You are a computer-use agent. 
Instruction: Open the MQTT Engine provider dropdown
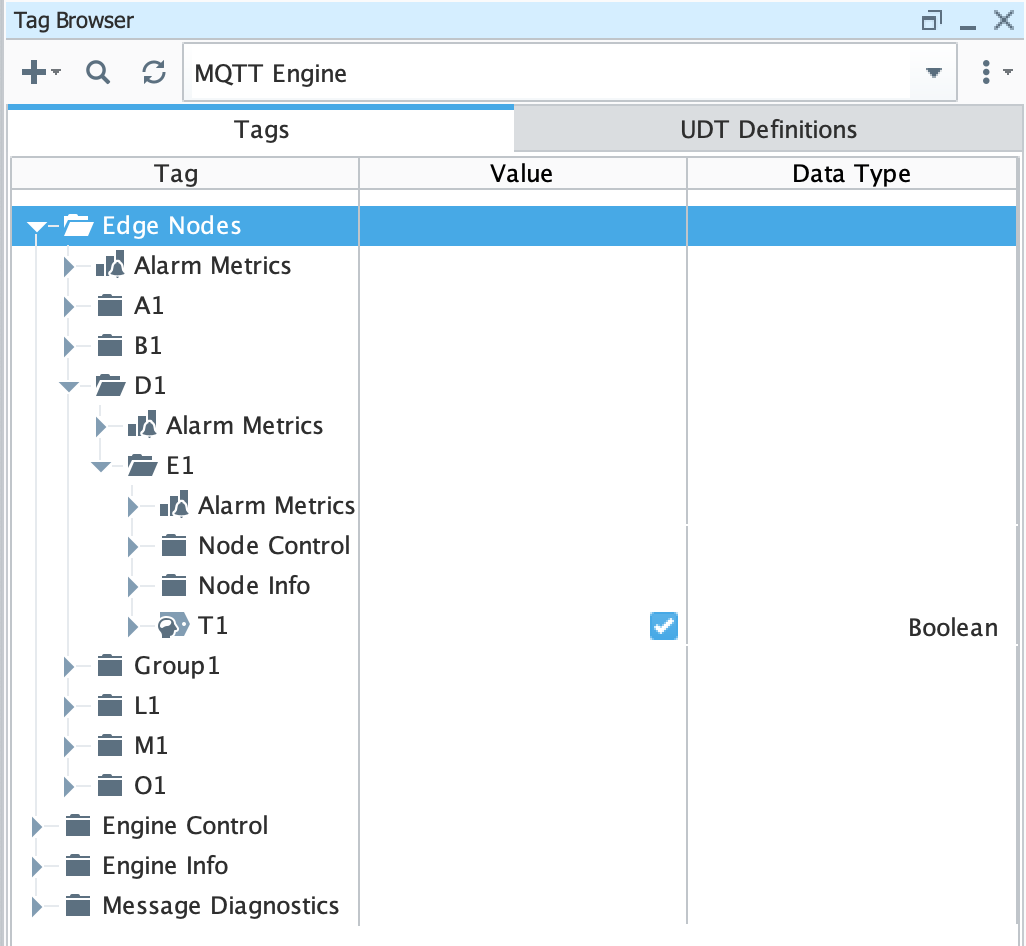pyautogui.click(x=933, y=73)
